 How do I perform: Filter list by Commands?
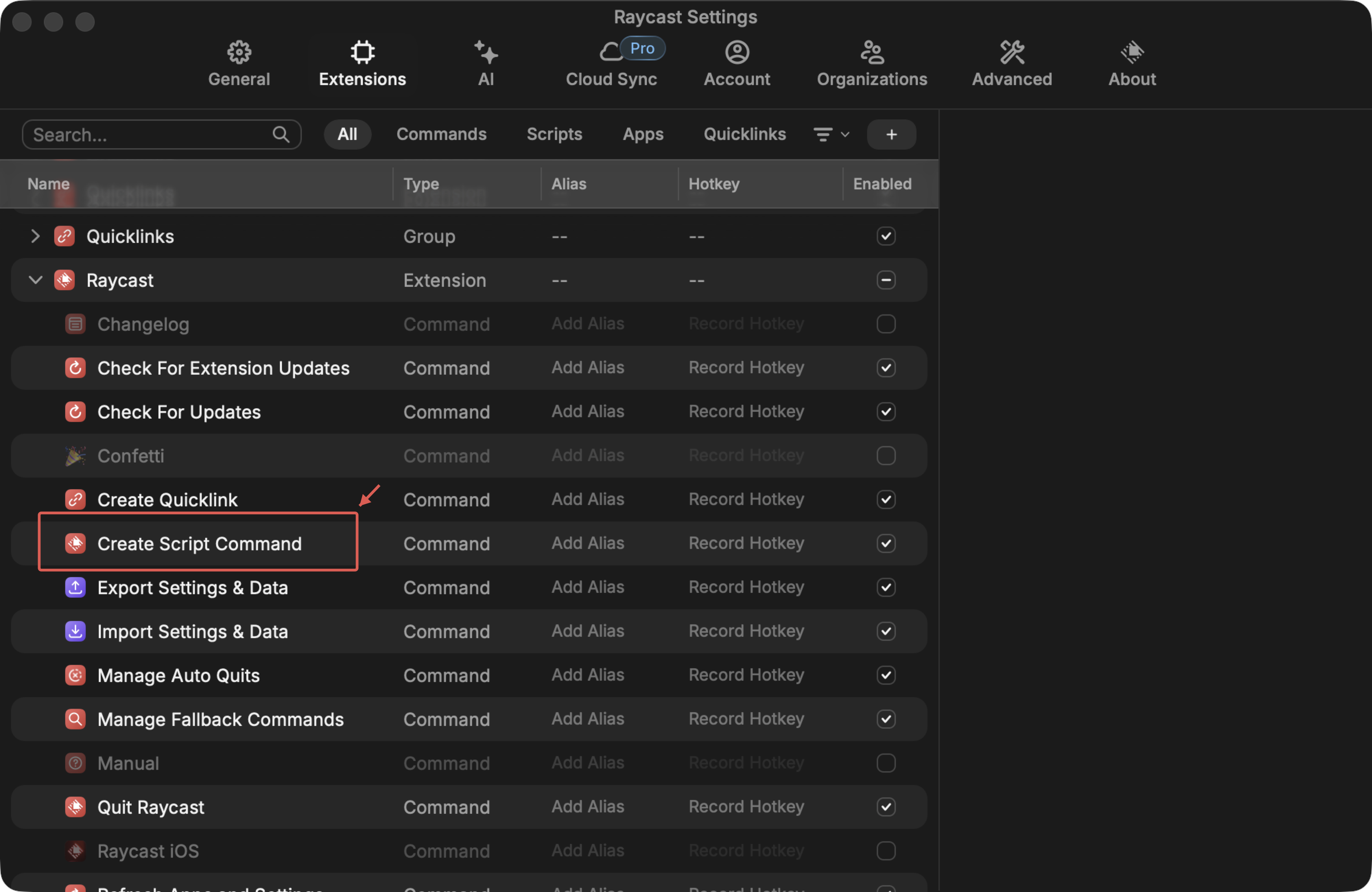click(x=441, y=134)
